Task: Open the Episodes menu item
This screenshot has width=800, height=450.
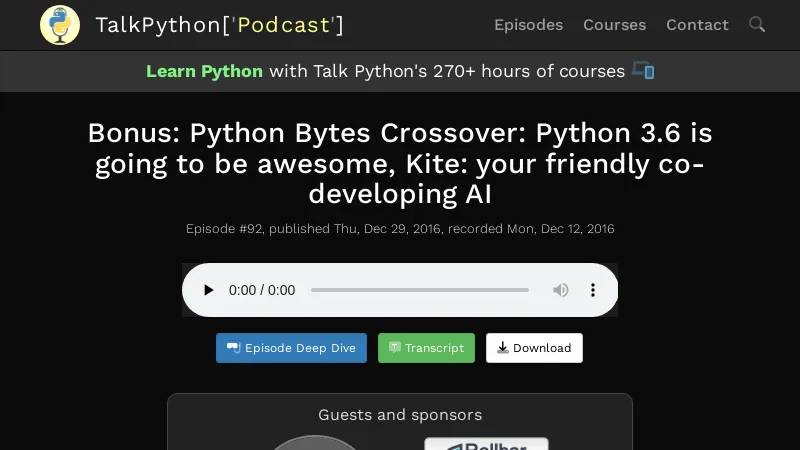Action: pos(528,25)
